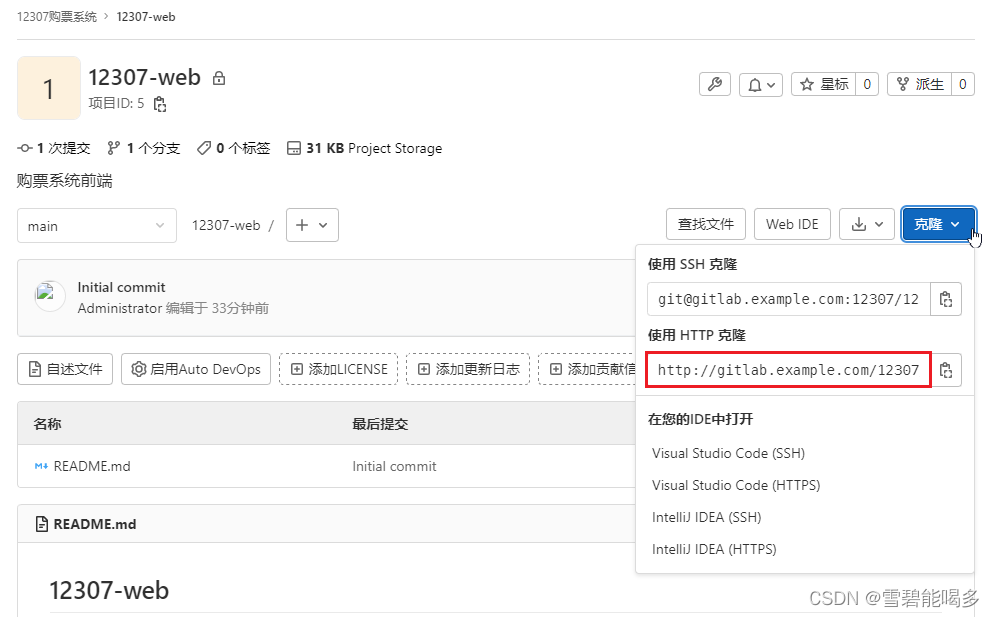
Task: Open the notification bell options
Action: tap(760, 84)
